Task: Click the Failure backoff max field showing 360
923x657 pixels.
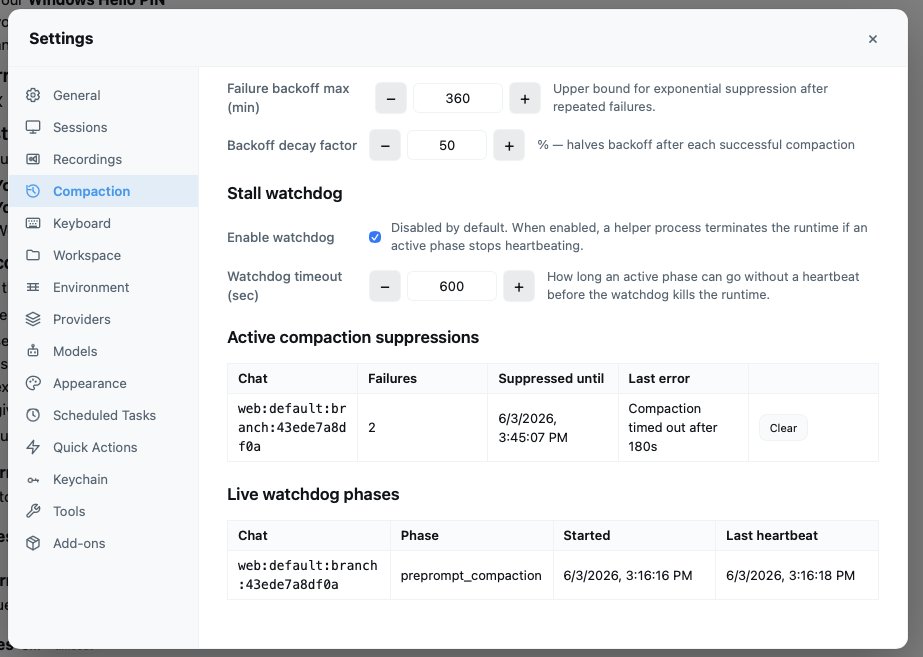Action: [x=458, y=98]
